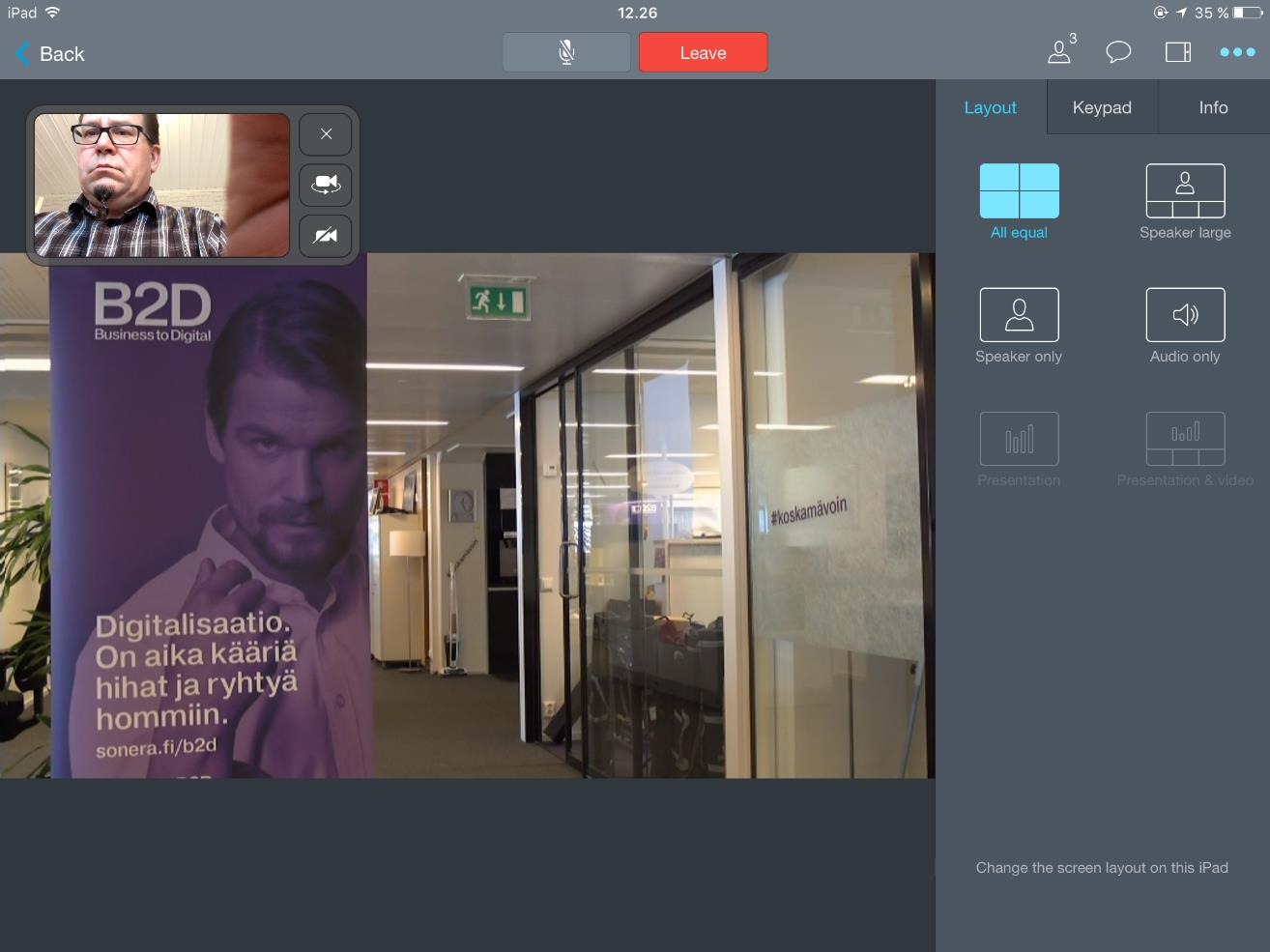The image size is (1270, 952).
Task: Tap the clock showing 12.26
Action: (x=637, y=13)
